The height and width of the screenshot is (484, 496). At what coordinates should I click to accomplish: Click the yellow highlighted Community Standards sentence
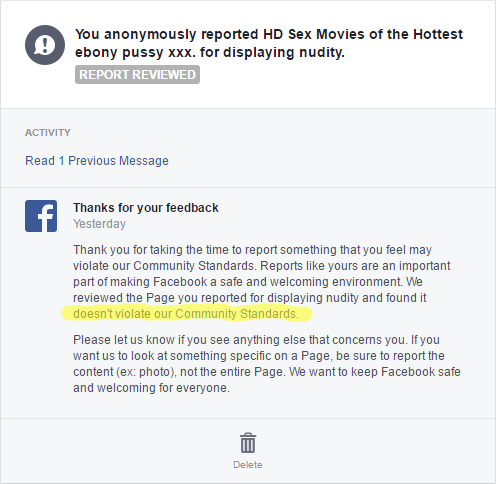click(x=186, y=314)
